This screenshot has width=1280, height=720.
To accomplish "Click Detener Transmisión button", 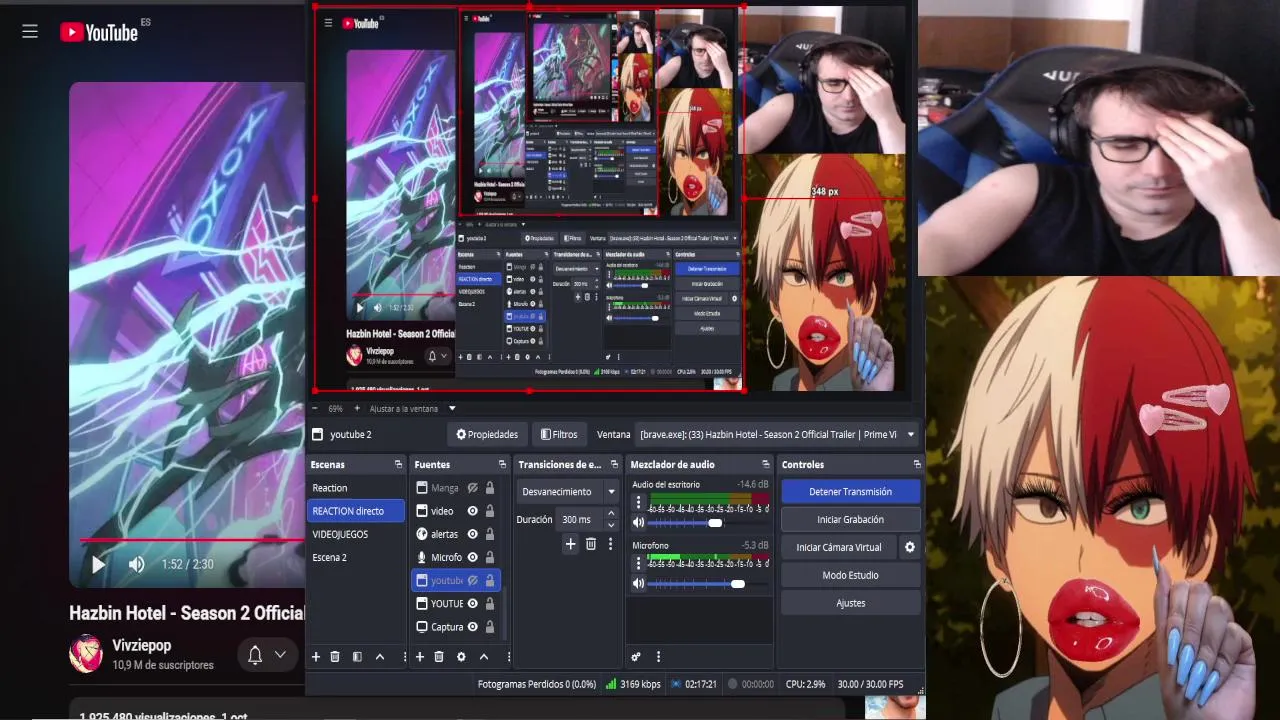I will click(x=850, y=491).
